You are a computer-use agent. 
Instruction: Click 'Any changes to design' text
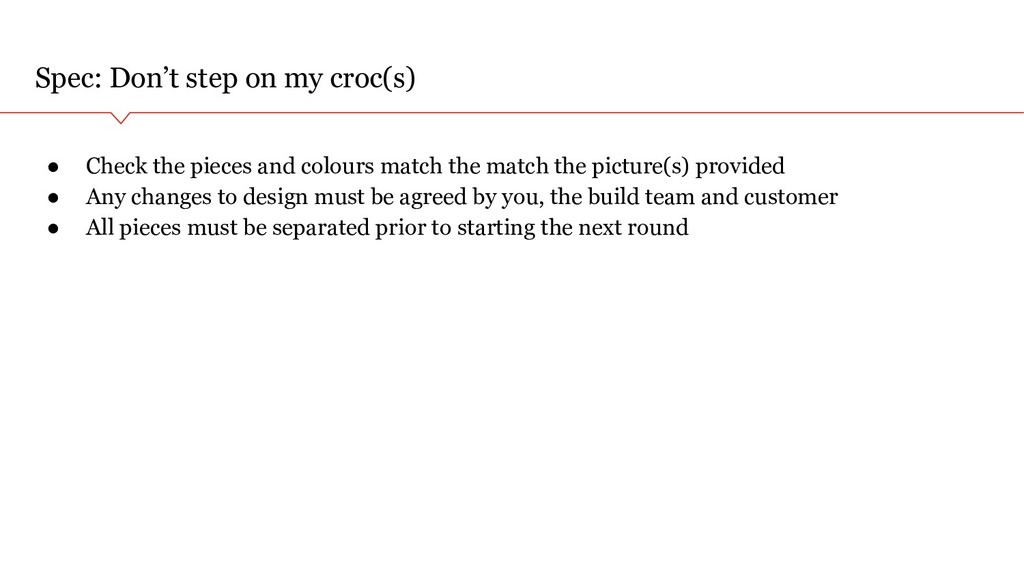pos(197,197)
